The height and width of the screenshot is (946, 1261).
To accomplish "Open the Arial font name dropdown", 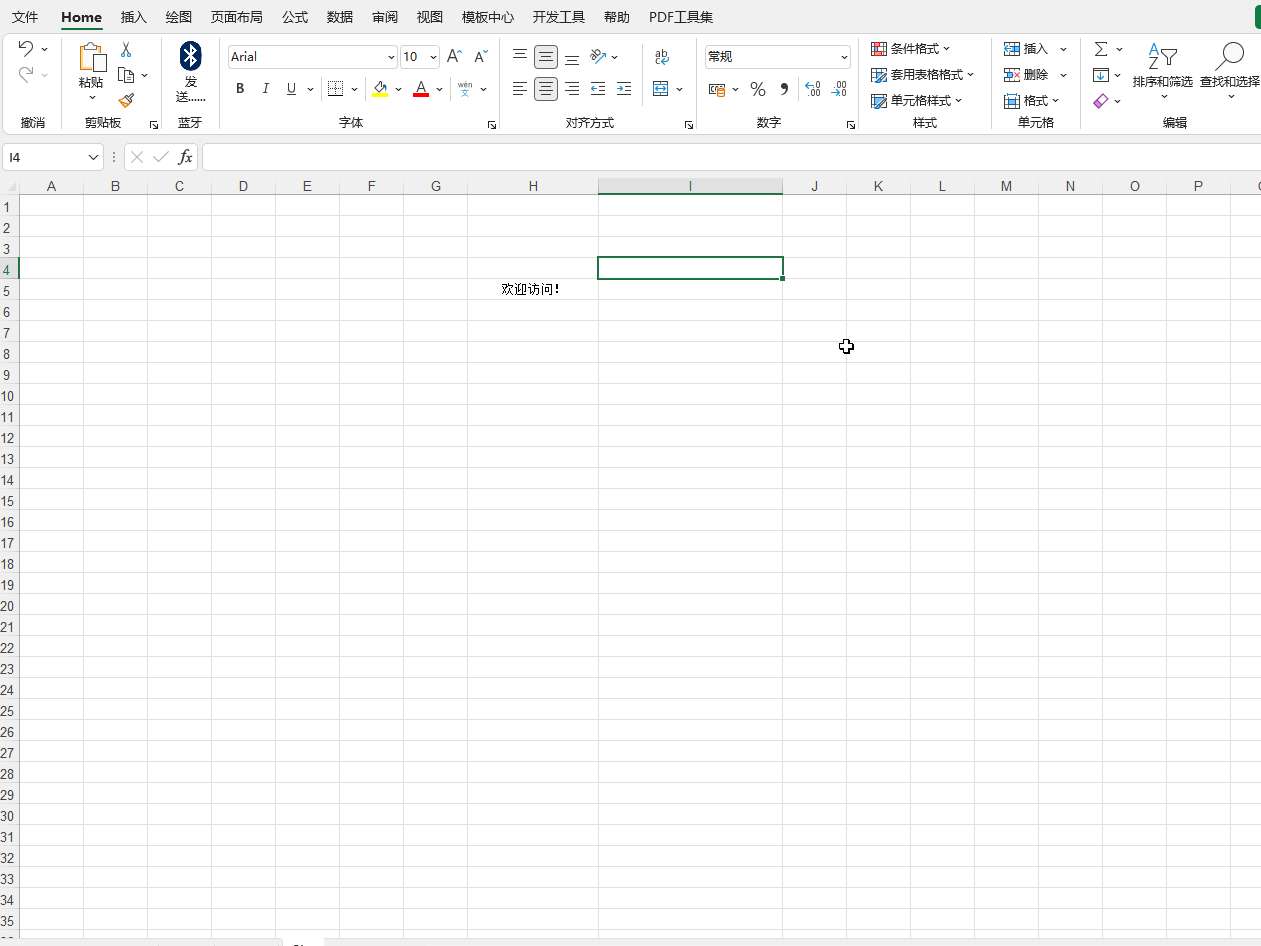I will click(391, 57).
